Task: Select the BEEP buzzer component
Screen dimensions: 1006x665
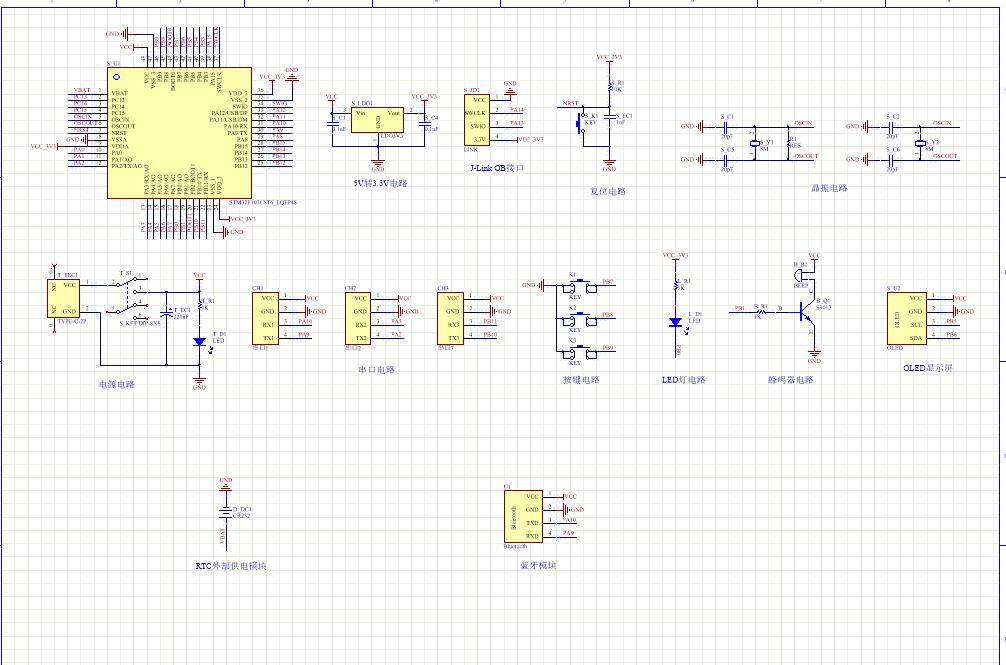Action: 802,276
